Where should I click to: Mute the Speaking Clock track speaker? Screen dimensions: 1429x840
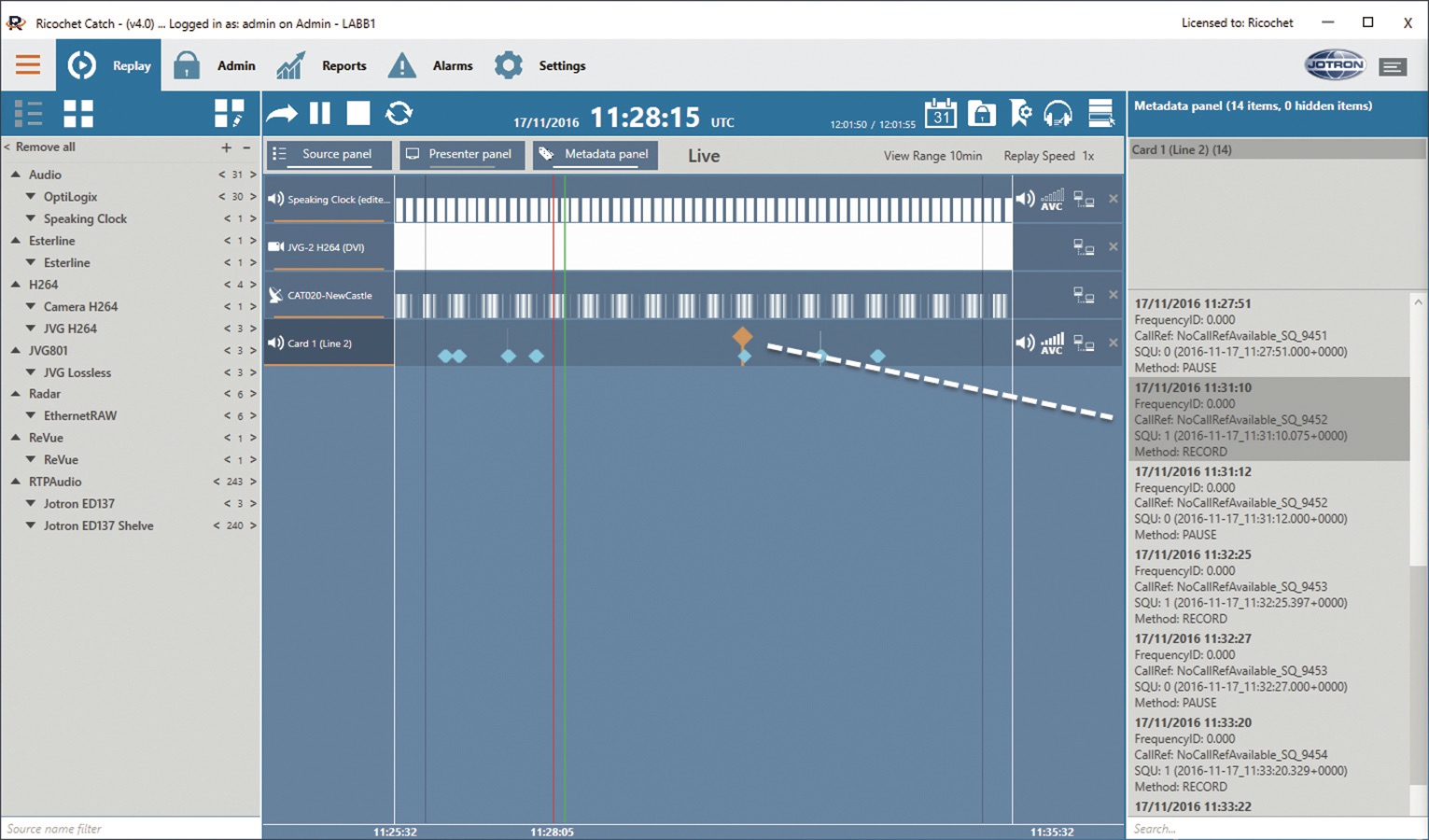click(1025, 199)
